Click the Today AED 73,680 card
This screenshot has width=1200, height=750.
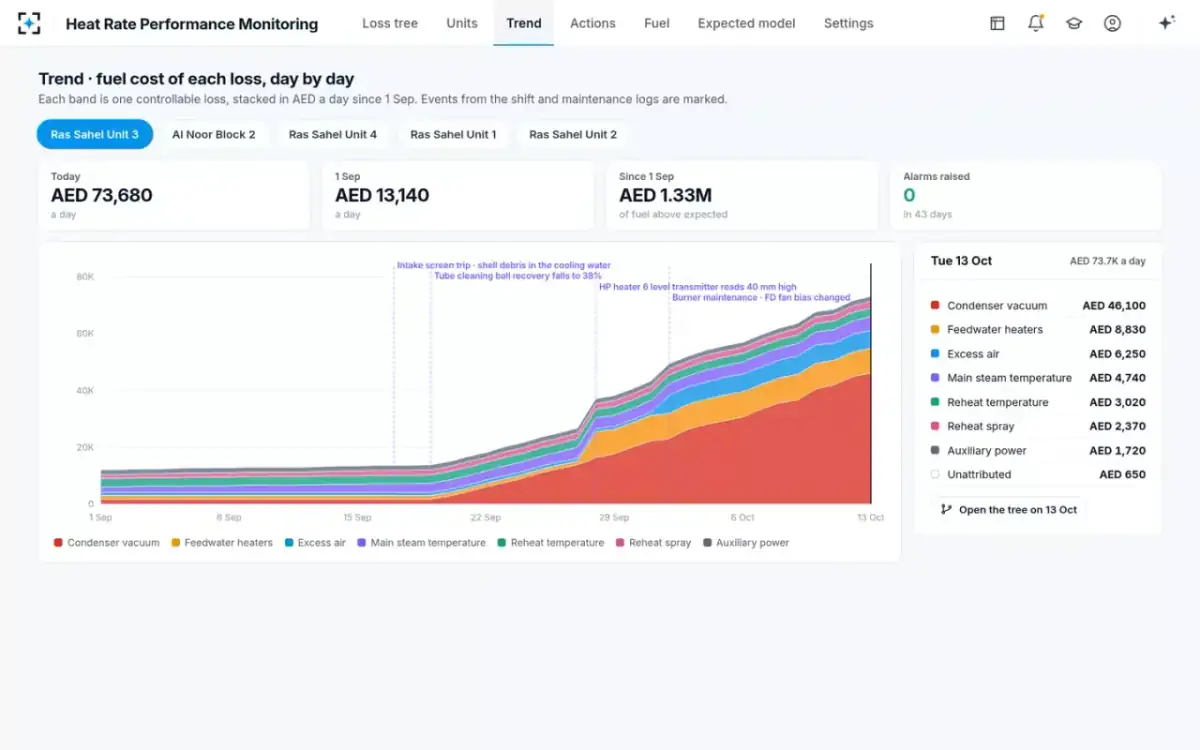pyautogui.click(x=174, y=196)
